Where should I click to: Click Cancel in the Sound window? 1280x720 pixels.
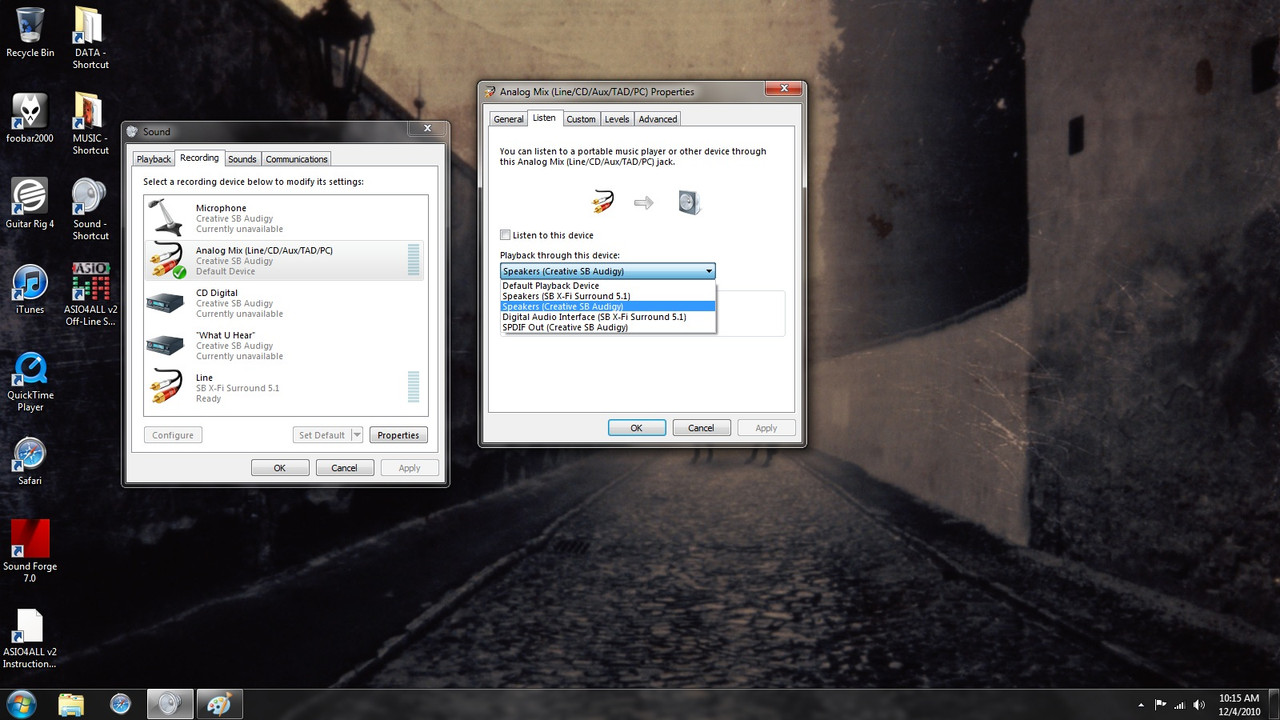pos(345,468)
